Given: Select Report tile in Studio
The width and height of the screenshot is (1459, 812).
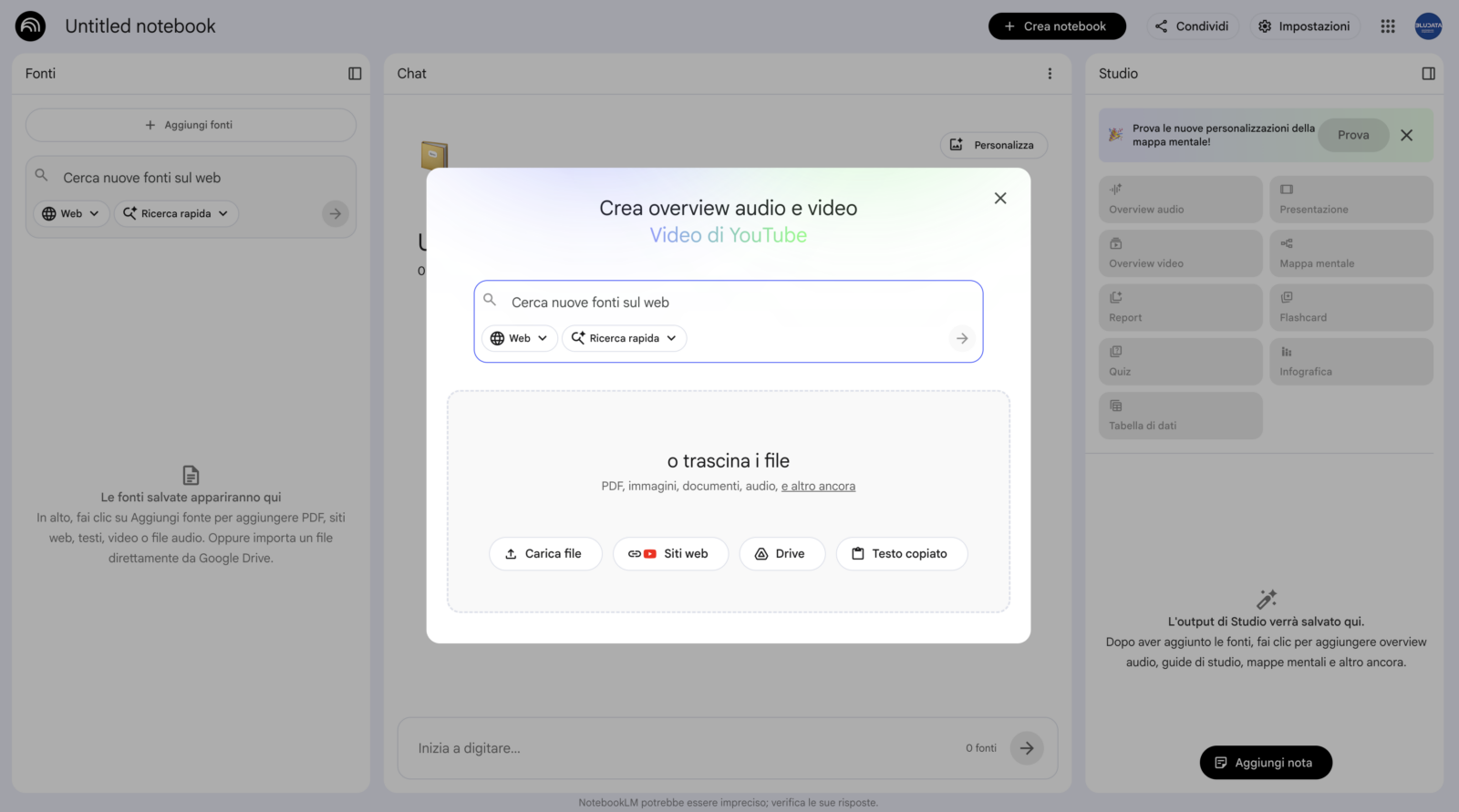Looking at the screenshot, I should (1181, 307).
